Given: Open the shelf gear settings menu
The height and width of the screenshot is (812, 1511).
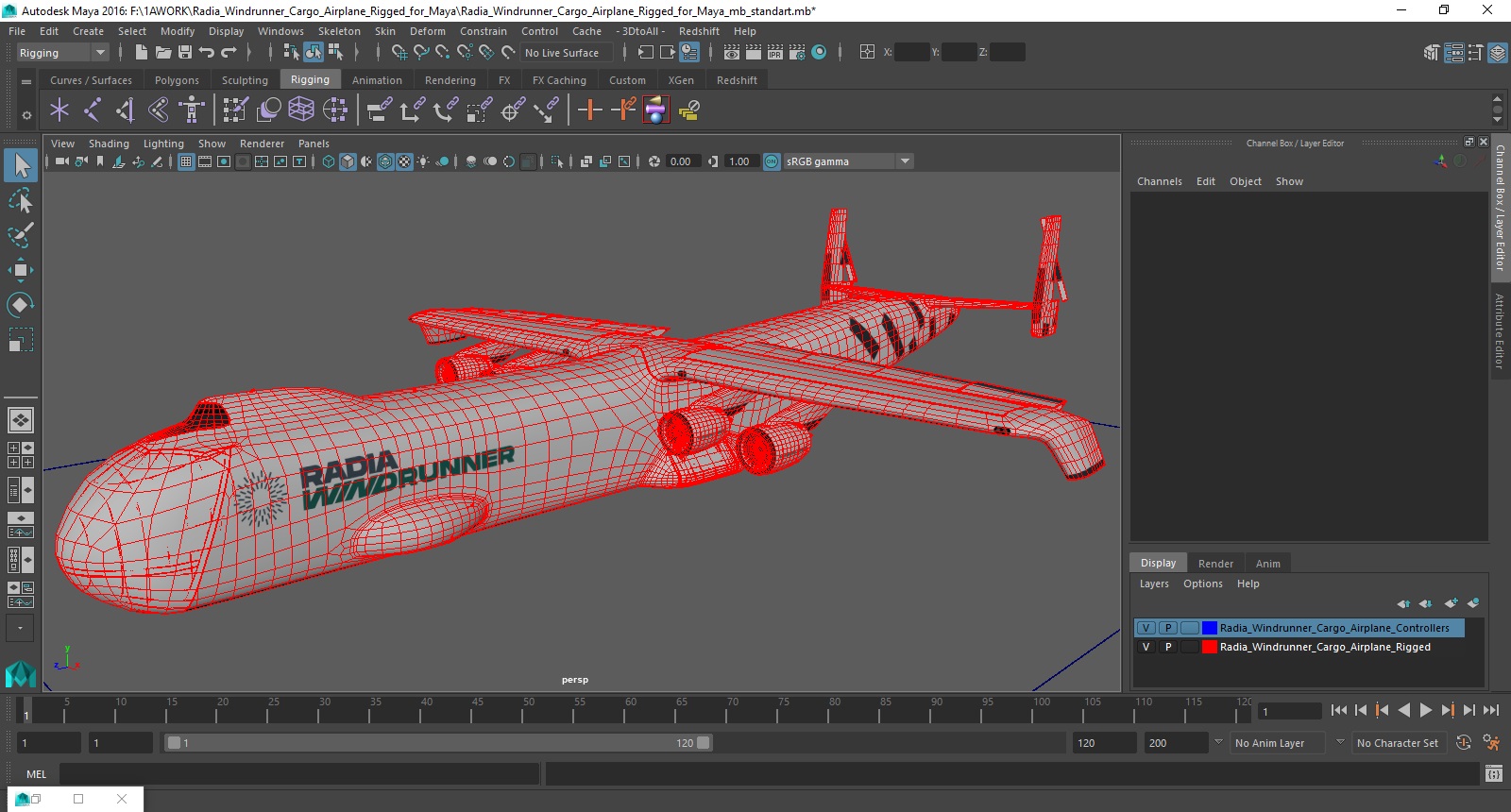Looking at the screenshot, I should click(x=26, y=115).
